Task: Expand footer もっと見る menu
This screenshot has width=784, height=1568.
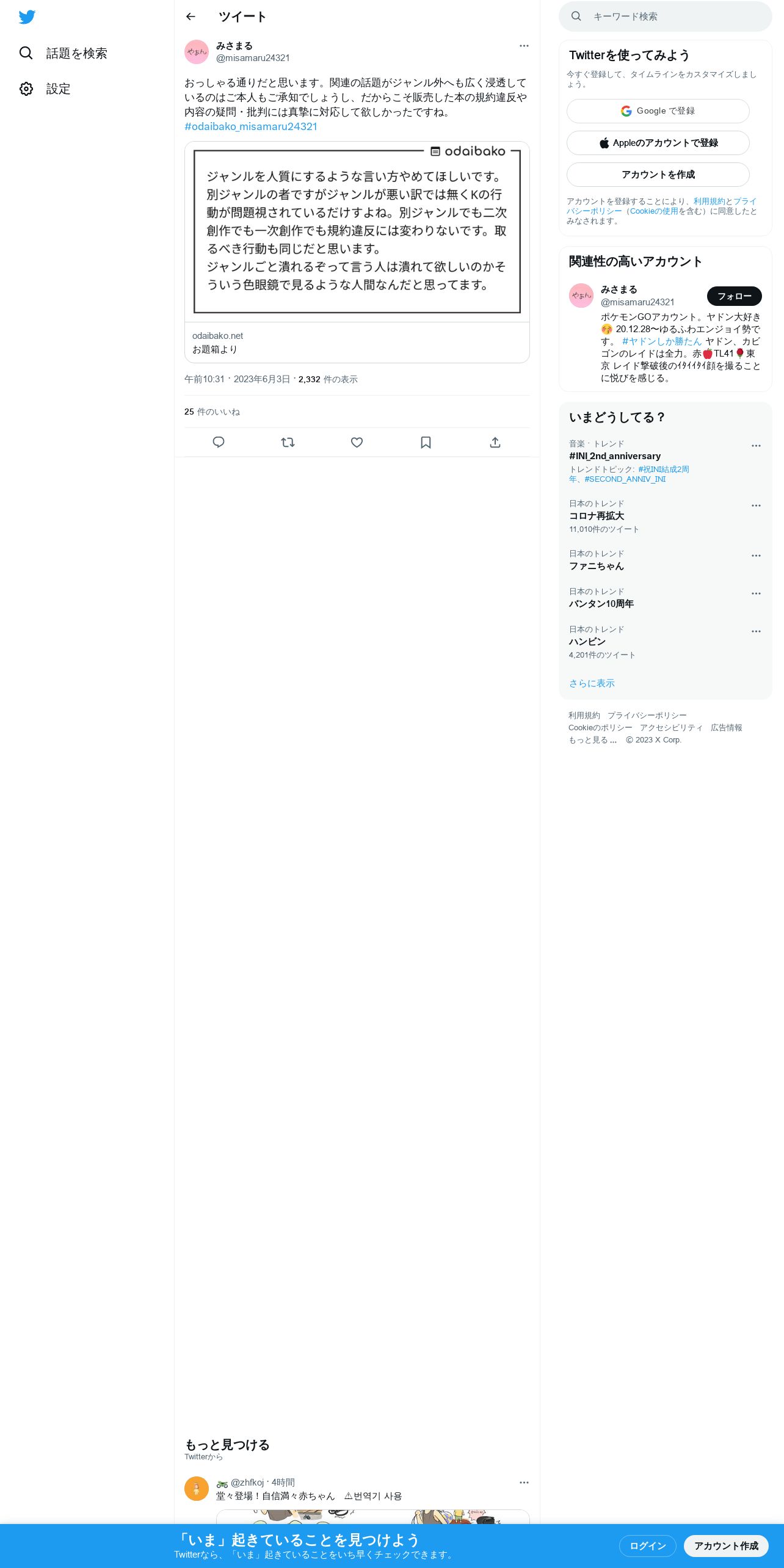Action: click(592, 740)
